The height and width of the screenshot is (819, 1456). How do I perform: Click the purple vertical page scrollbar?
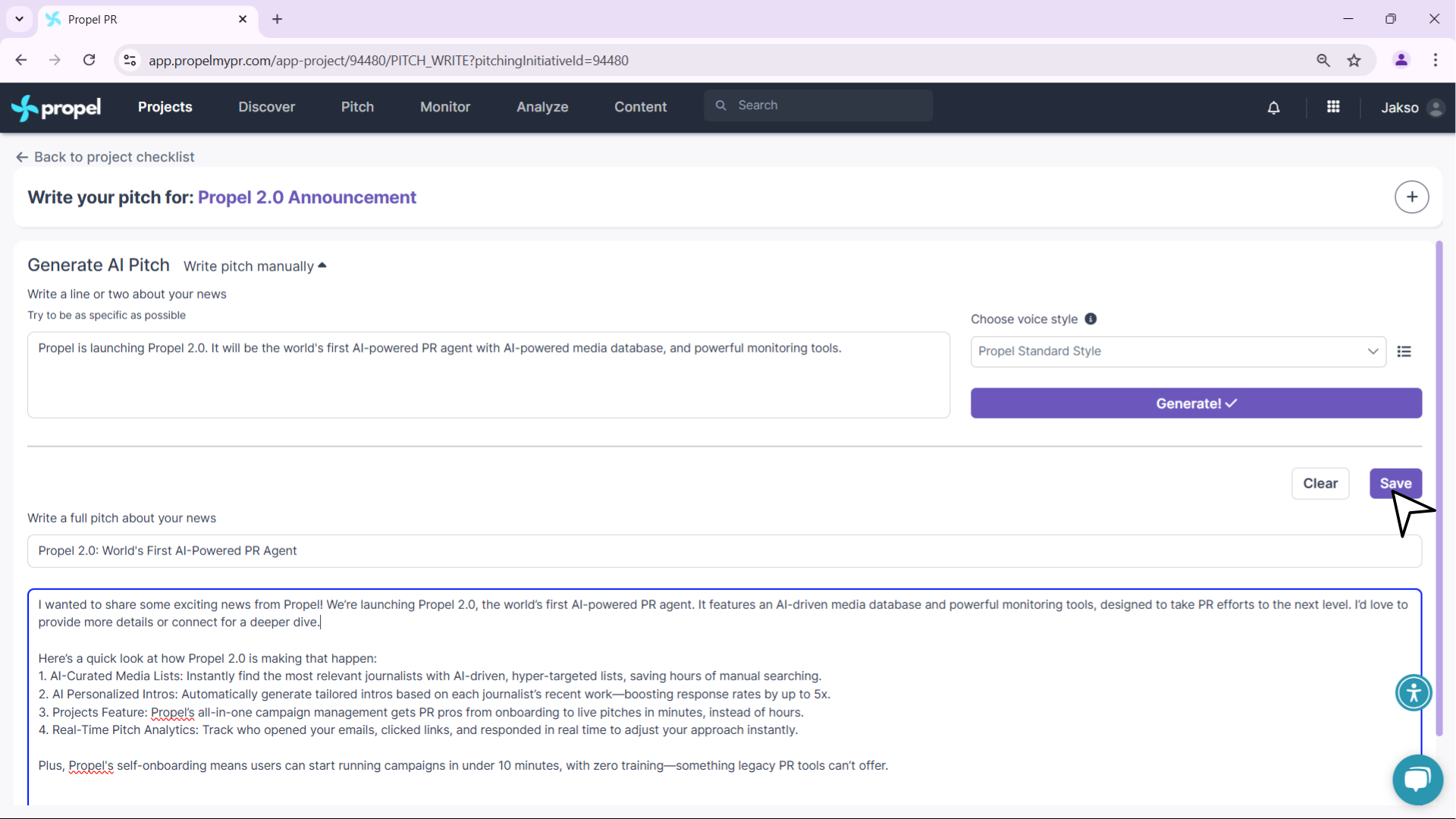tap(1439, 488)
